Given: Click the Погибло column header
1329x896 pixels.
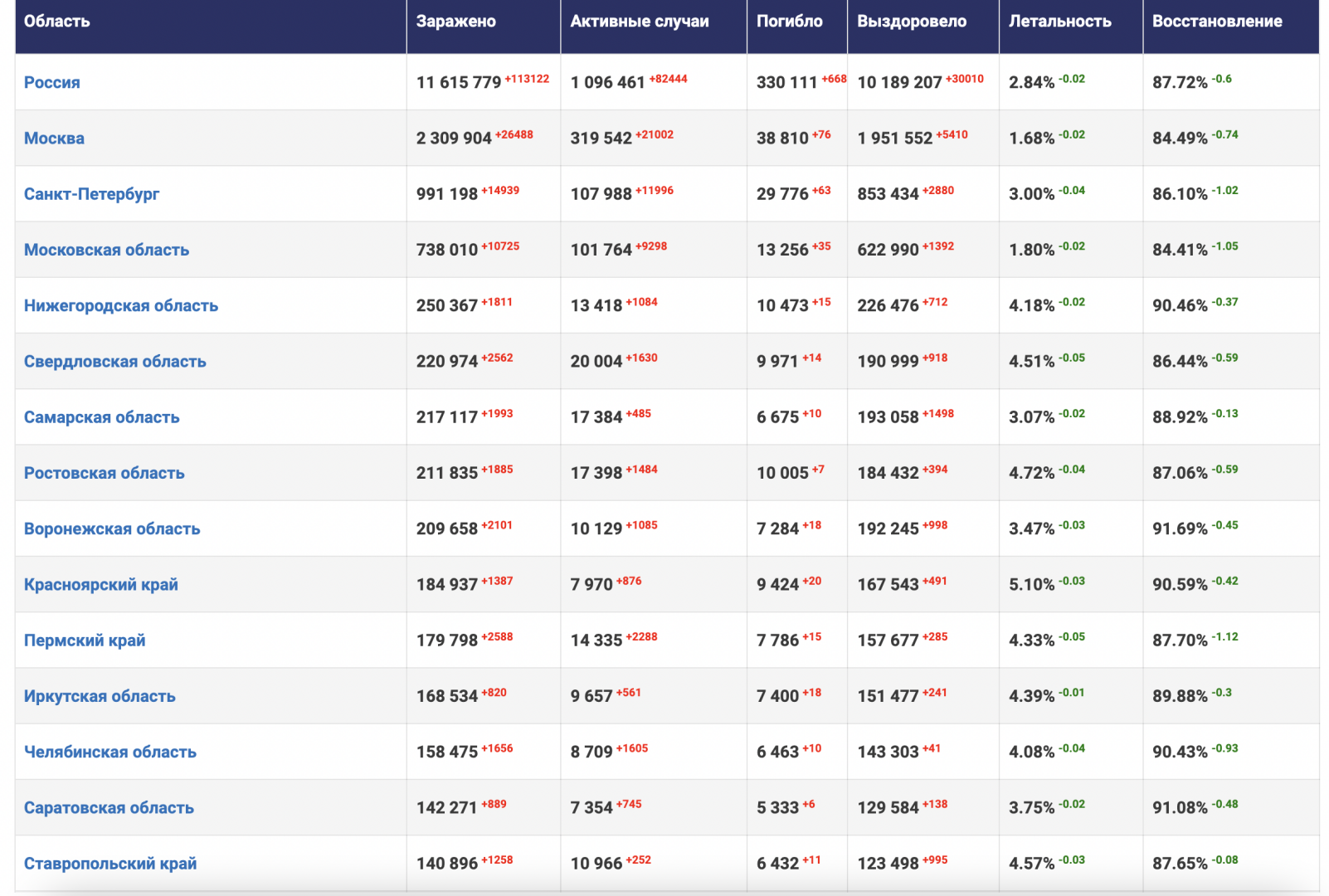Looking at the screenshot, I should pyautogui.click(x=789, y=22).
